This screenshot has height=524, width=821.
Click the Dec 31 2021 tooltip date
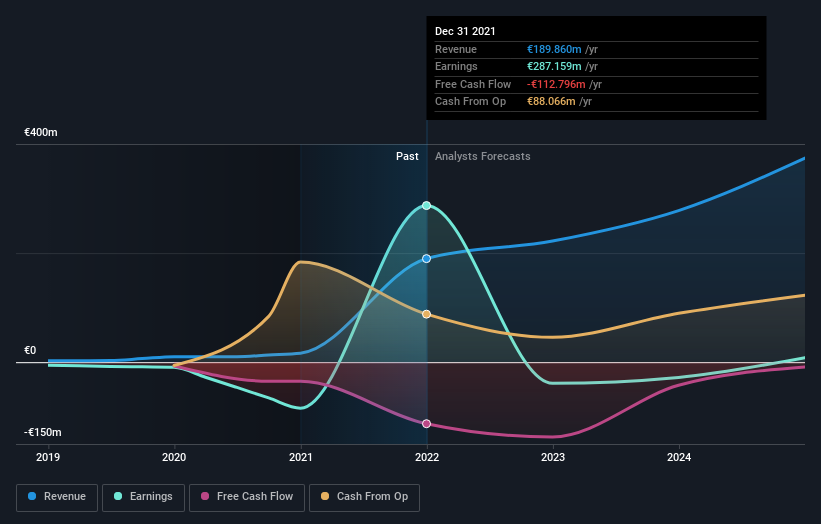click(x=465, y=31)
